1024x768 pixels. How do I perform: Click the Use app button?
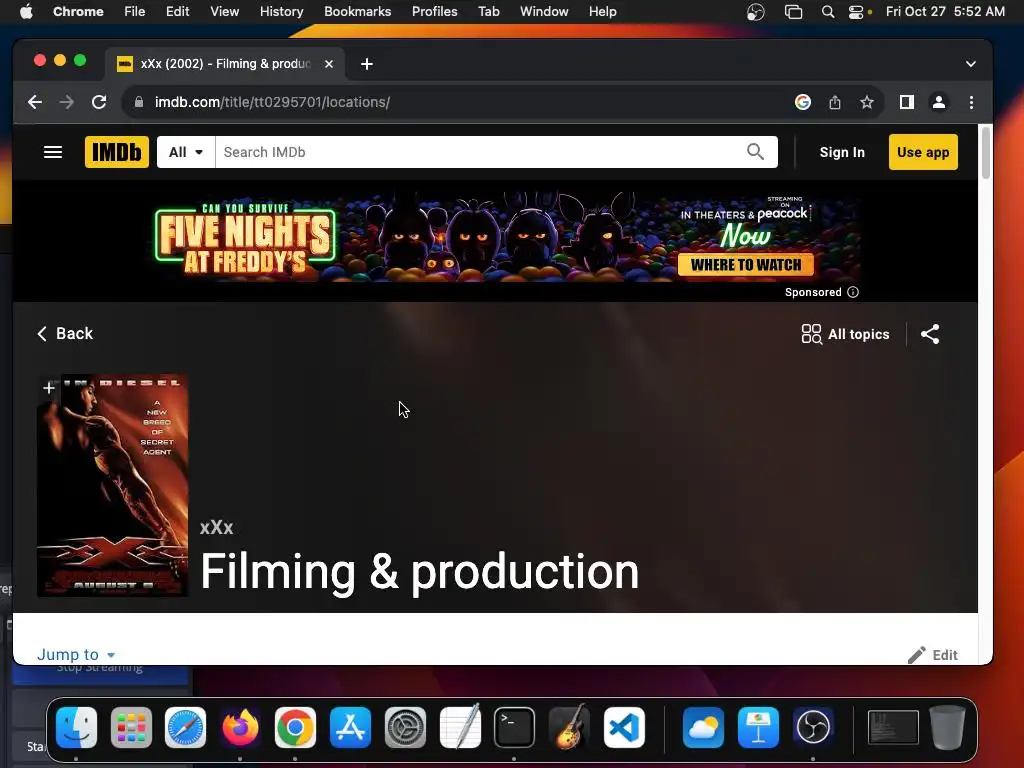(923, 152)
